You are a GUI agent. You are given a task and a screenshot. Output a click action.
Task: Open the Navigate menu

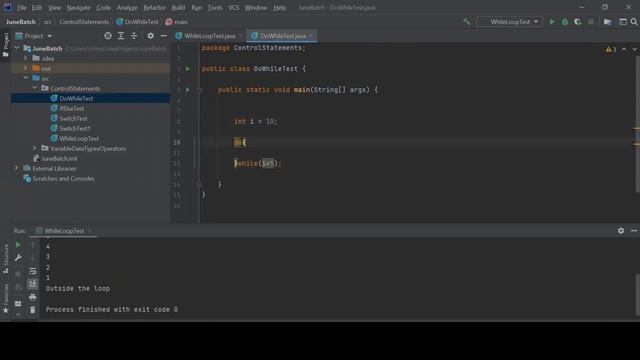[x=78, y=8]
